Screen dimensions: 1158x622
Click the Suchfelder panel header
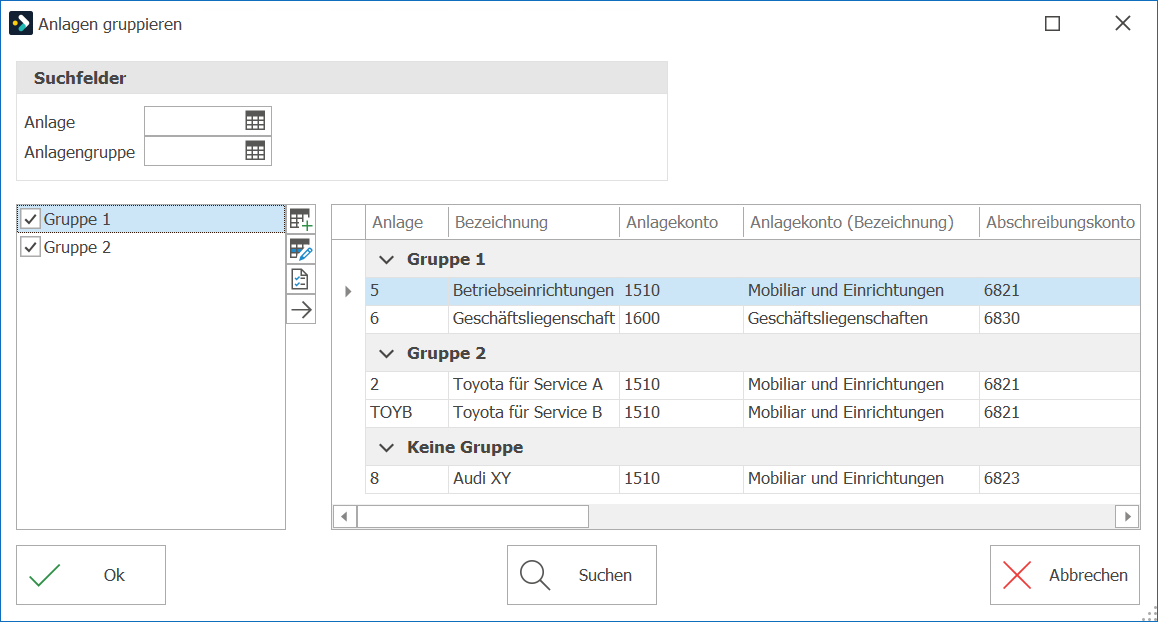pos(342,78)
